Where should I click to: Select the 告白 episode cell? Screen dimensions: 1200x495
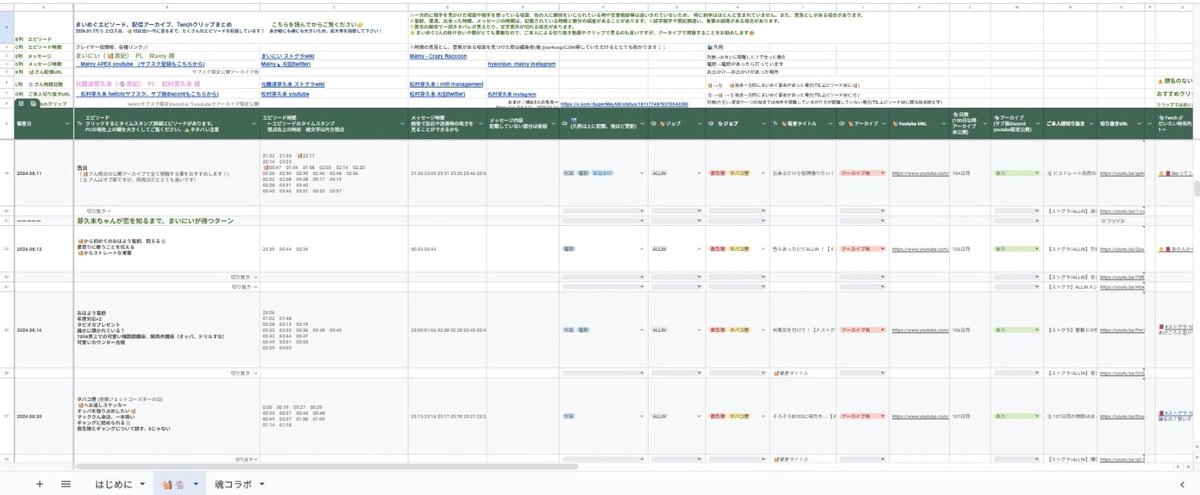(167, 174)
